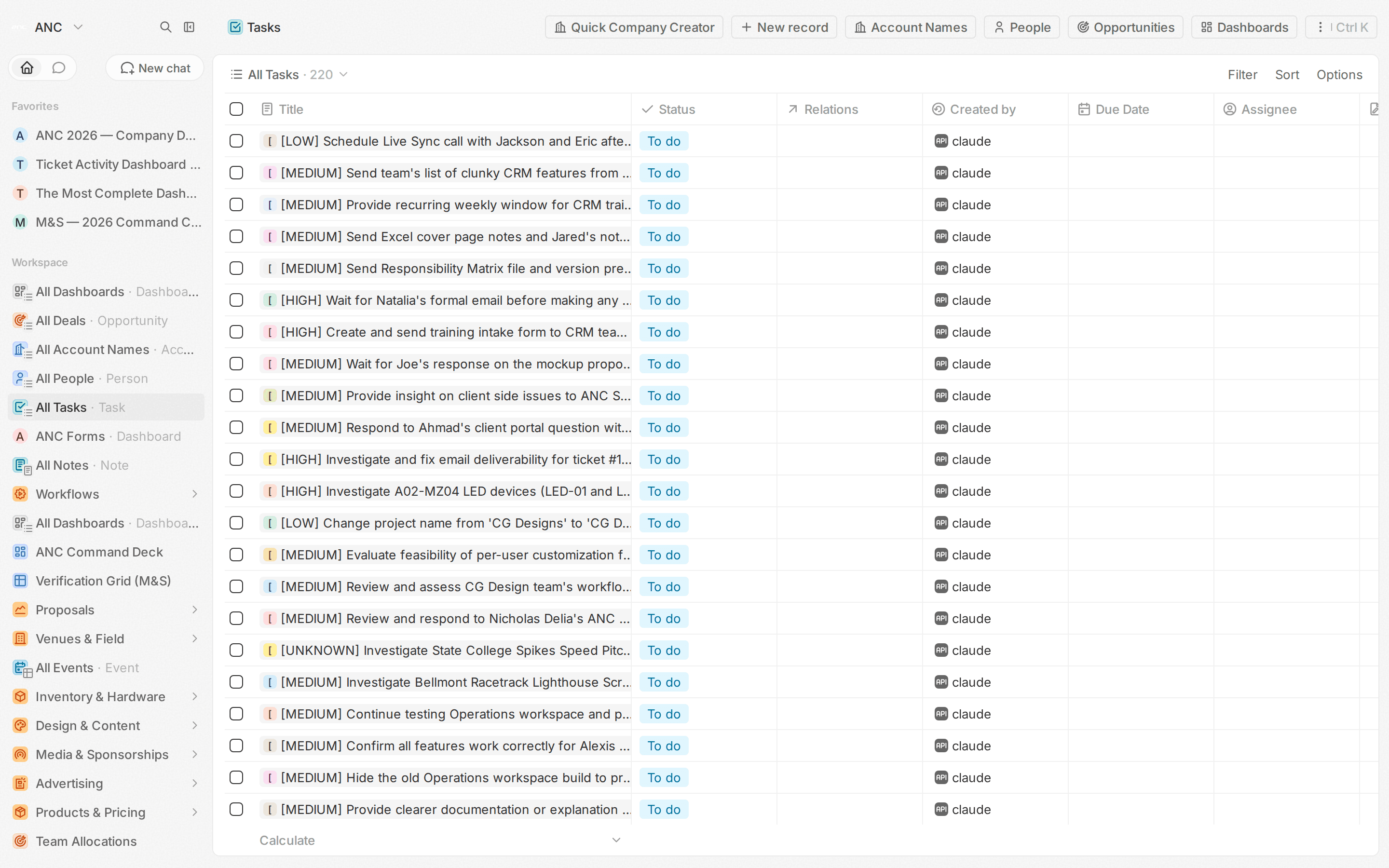1389x868 pixels.
Task: Click the Verification Grid (M&S) icon
Action: (20, 581)
